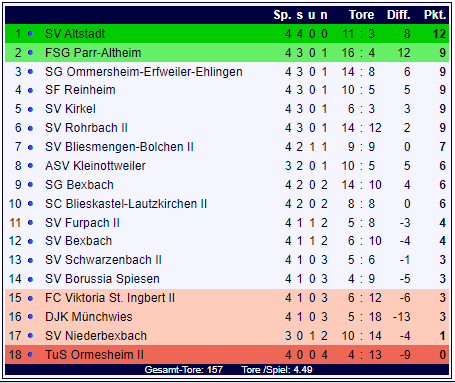
Task: Select the blue dot next to SF Reinheim
Action: coord(30,90)
